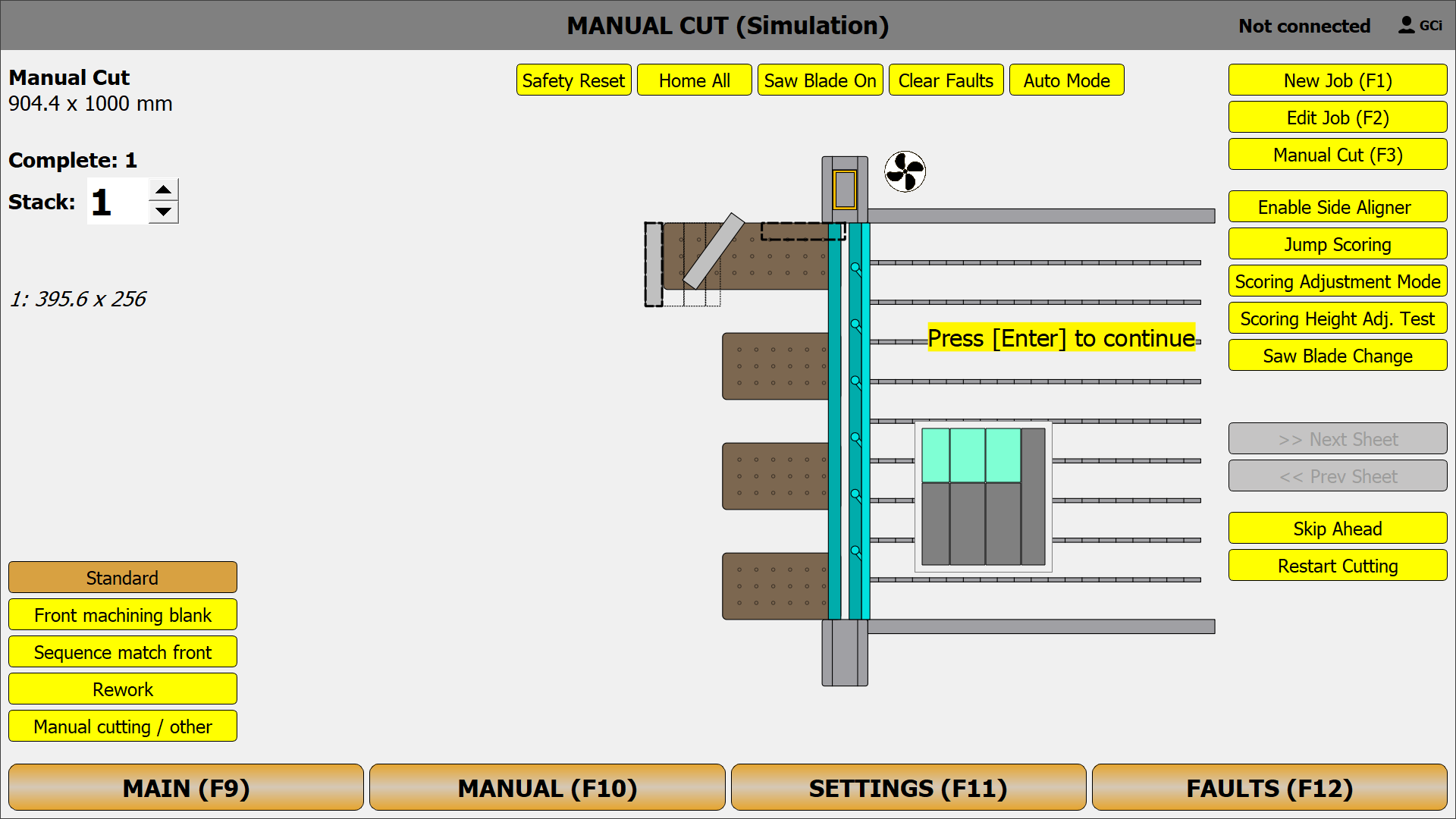
Task: Clear machine faults
Action: (x=946, y=80)
